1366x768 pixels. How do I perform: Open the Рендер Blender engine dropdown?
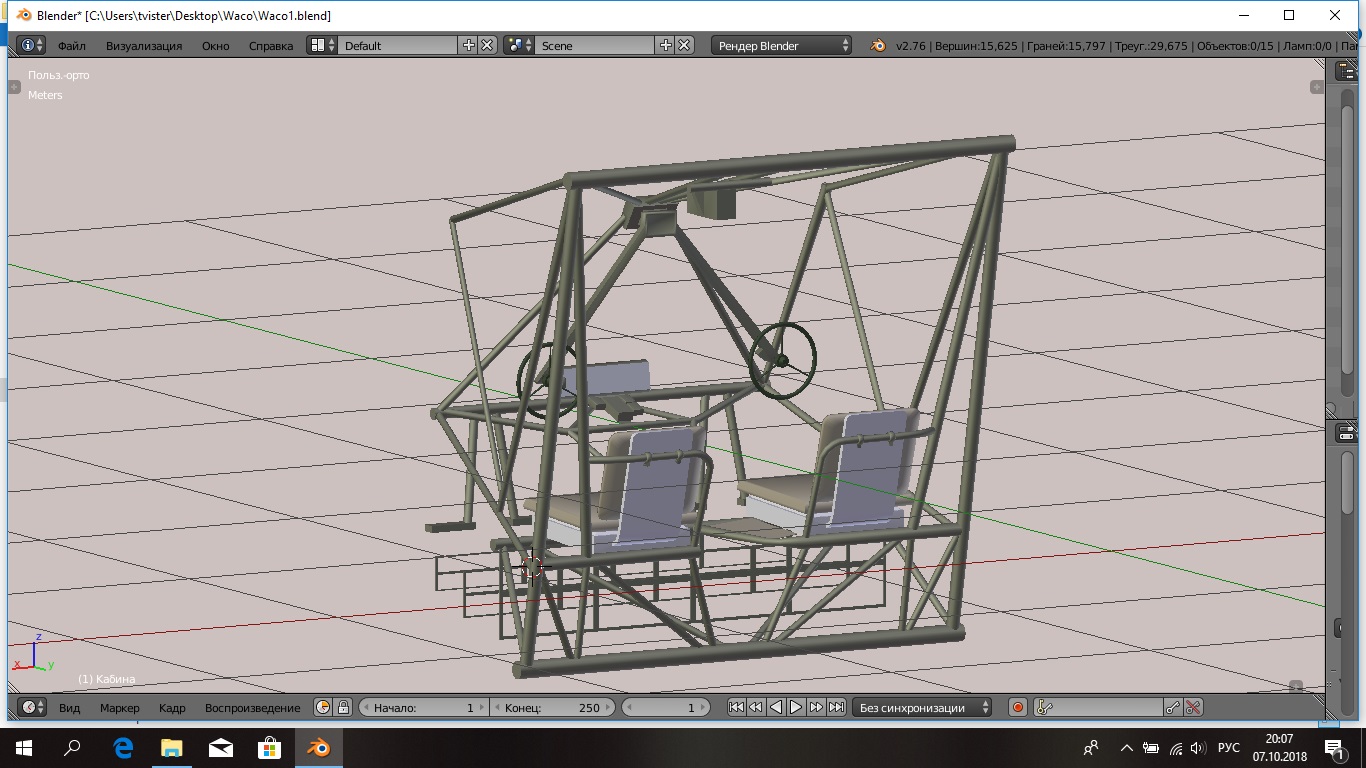pyautogui.click(x=782, y=45)
